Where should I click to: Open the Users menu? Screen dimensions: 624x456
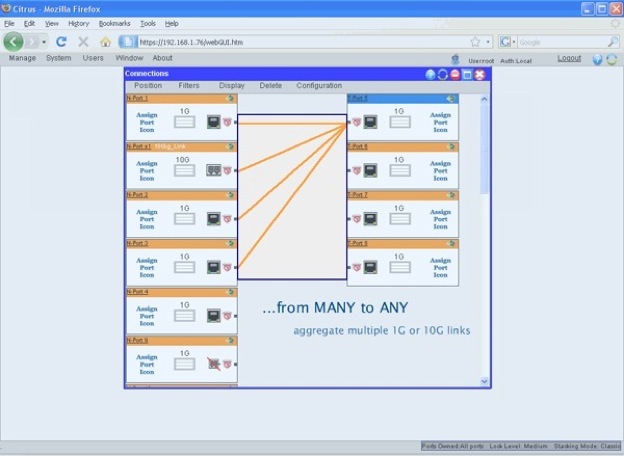(93, 58)
